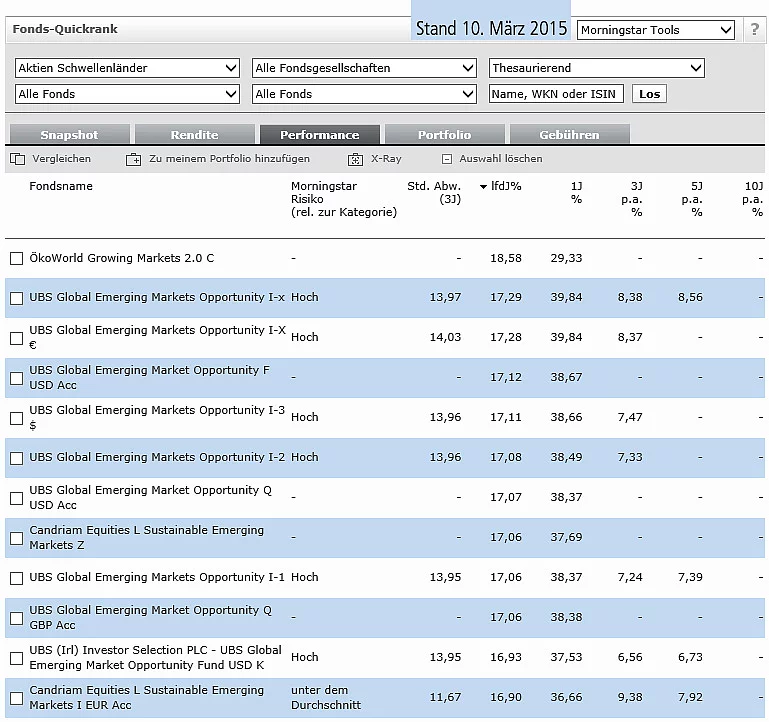
Task: Click the Vergleichen link
Action: pyautogui.click(x=61, y=158)
